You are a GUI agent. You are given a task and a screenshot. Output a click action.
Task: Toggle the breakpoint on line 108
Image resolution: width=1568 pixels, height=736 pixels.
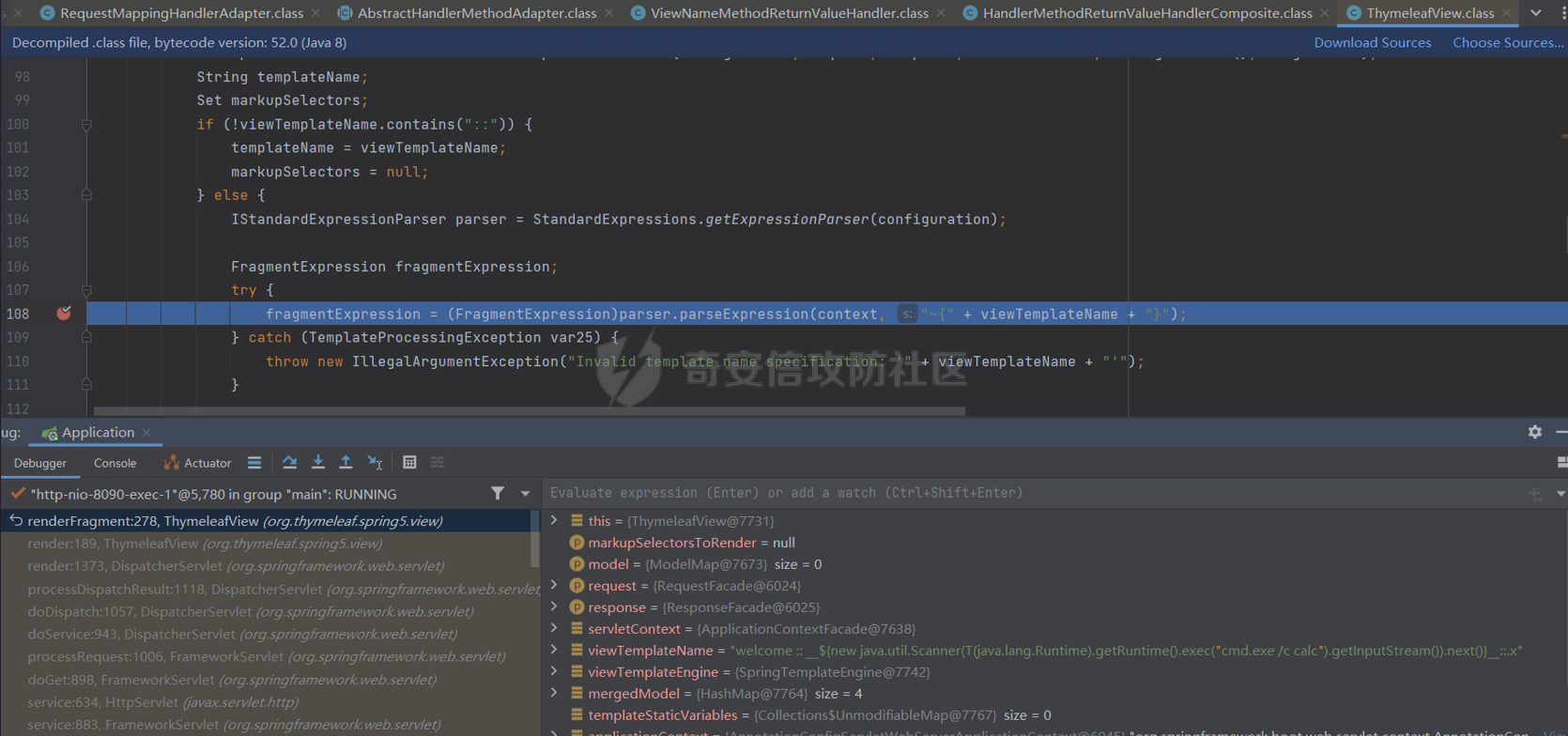click(x=64, y=314)
